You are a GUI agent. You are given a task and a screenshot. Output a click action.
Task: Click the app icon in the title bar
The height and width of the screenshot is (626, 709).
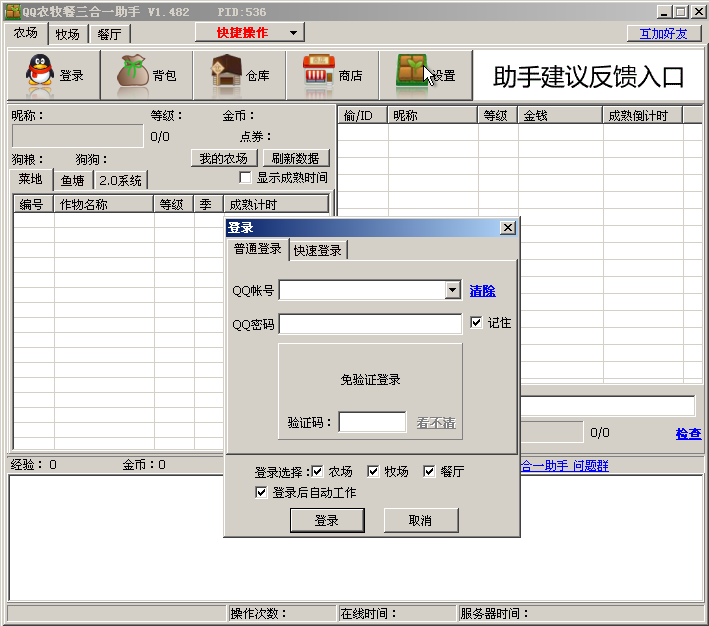[x=13, y=11]
